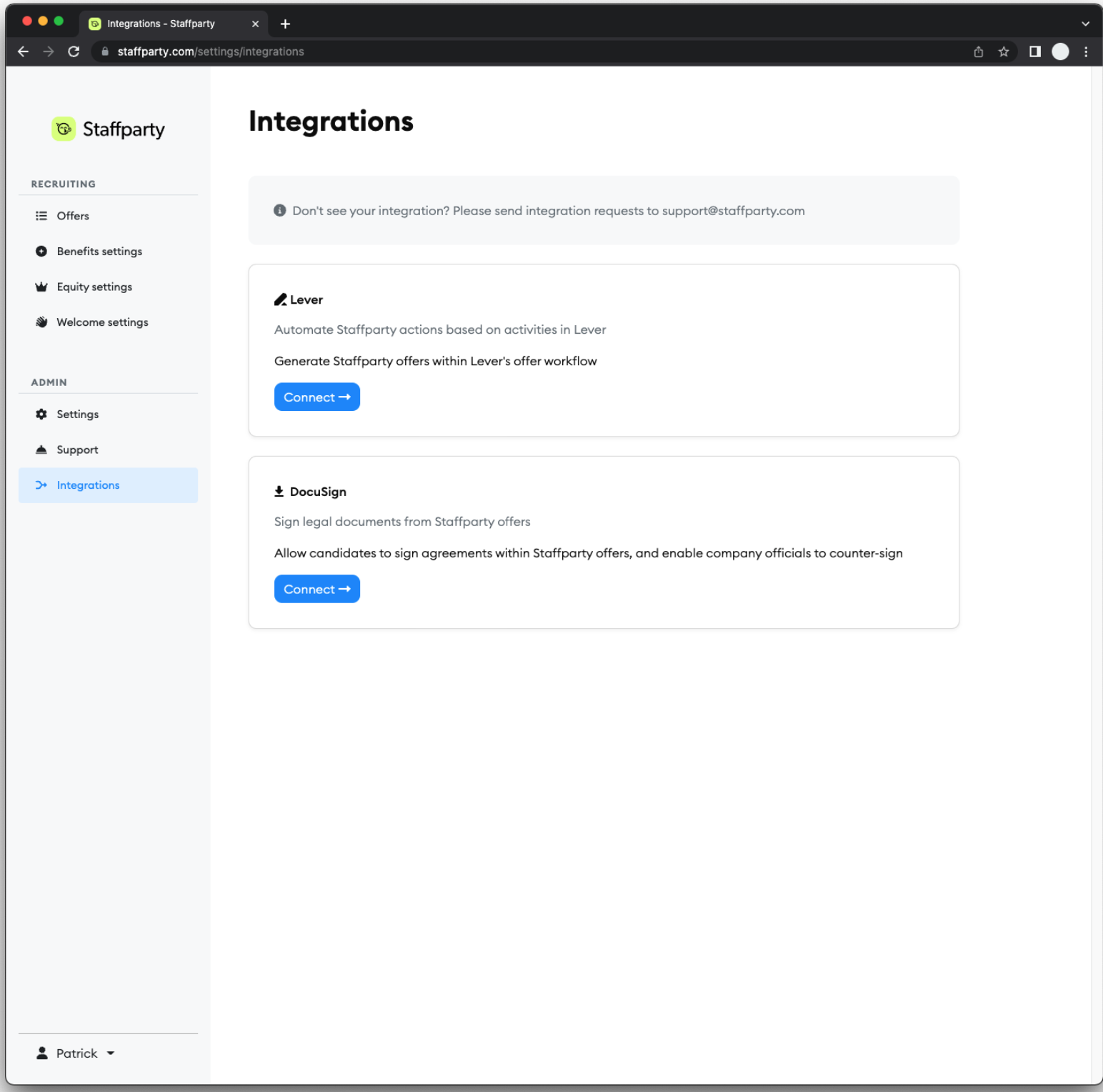Image resolution: width=1103 pixels, height=1092 pixels.
Task: Connect the DocuSign integration
Action: 316,588
